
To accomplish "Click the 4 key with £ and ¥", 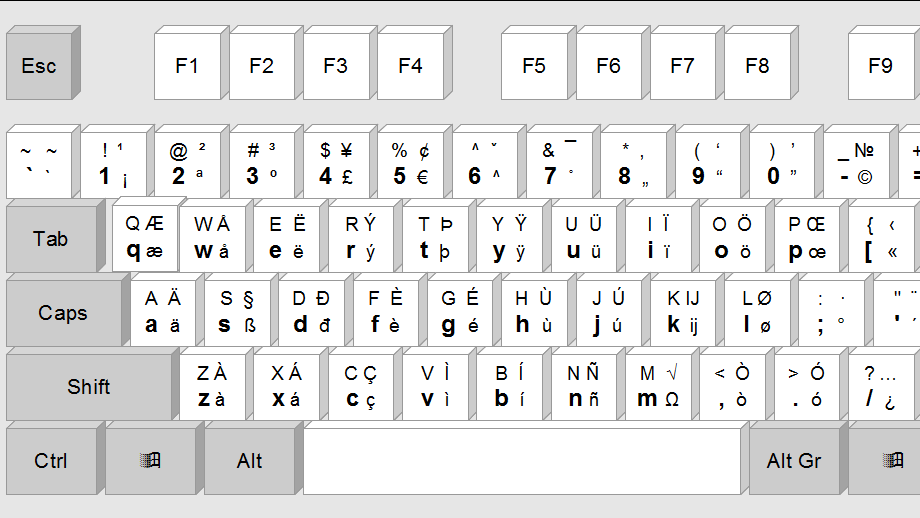I will 336,164.
